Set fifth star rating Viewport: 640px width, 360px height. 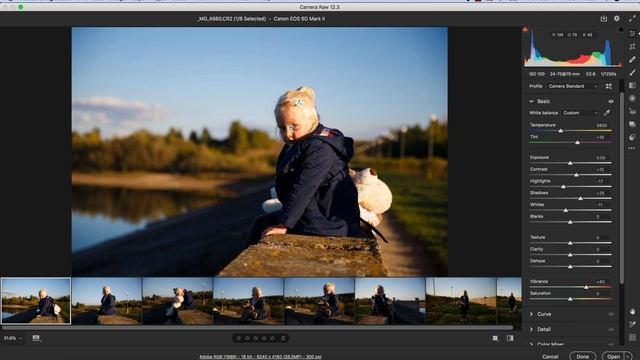pos(272,338)
